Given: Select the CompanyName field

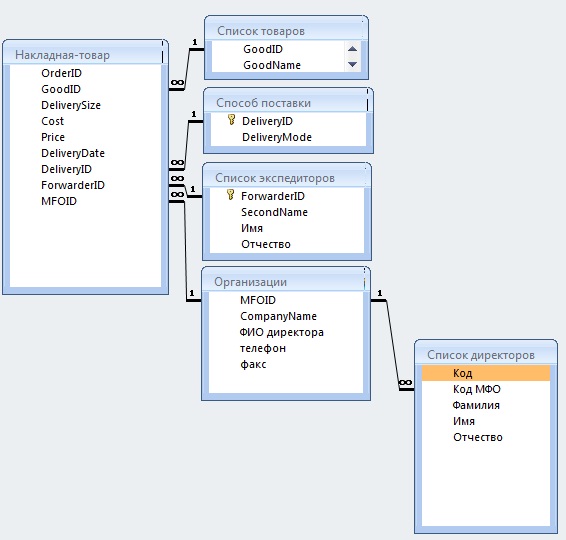Looking at the screenshot, I should tap(286, 316).
